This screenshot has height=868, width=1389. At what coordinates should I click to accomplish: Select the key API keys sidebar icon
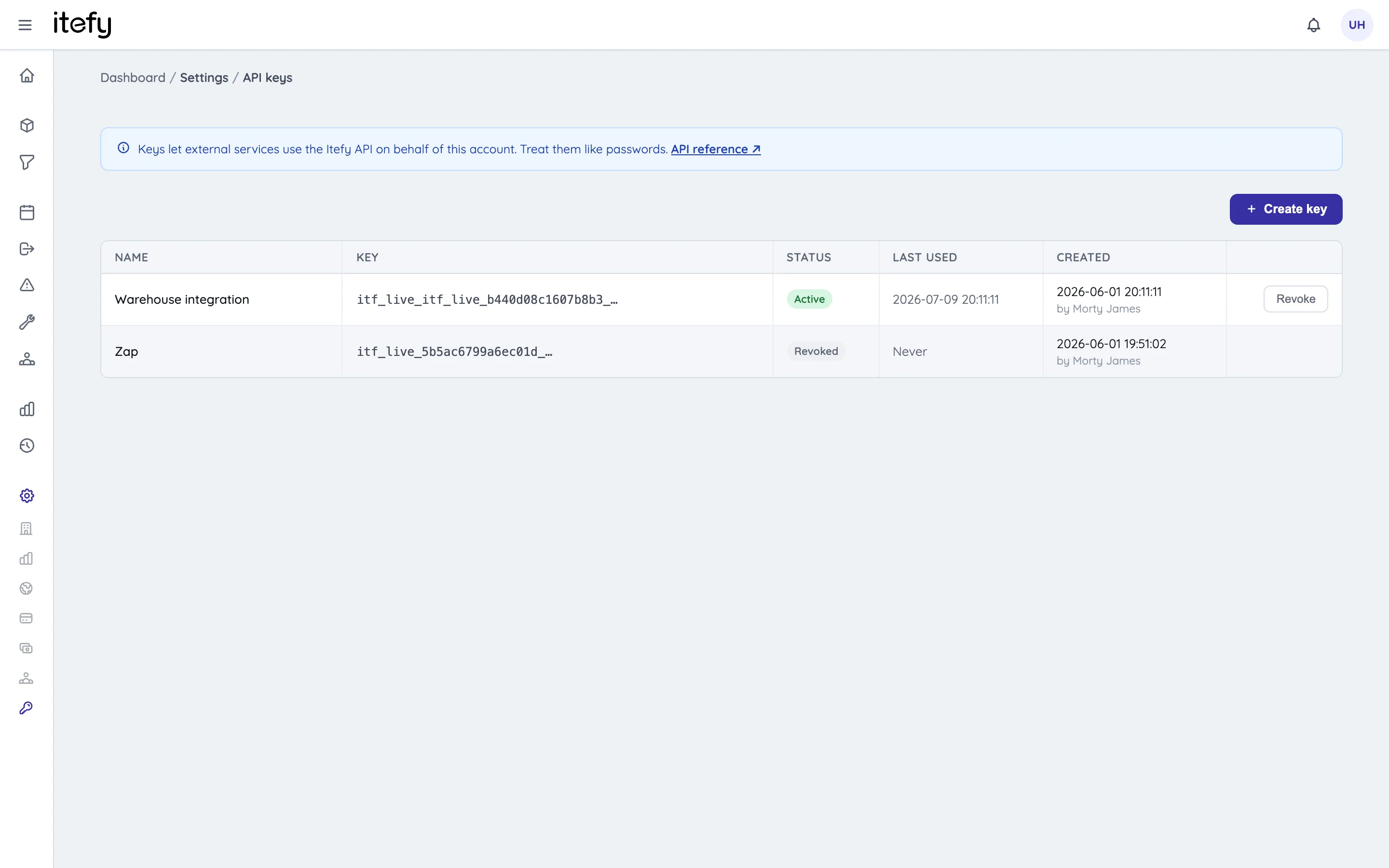tap(27, 708)
